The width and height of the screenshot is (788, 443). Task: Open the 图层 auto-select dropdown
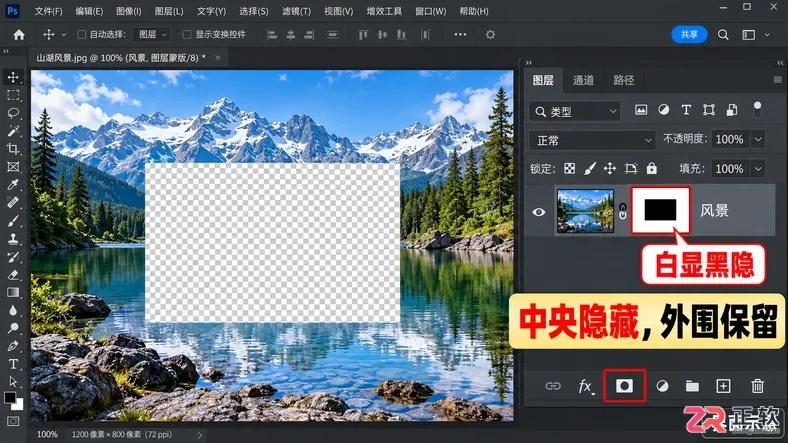pos(151,35)
